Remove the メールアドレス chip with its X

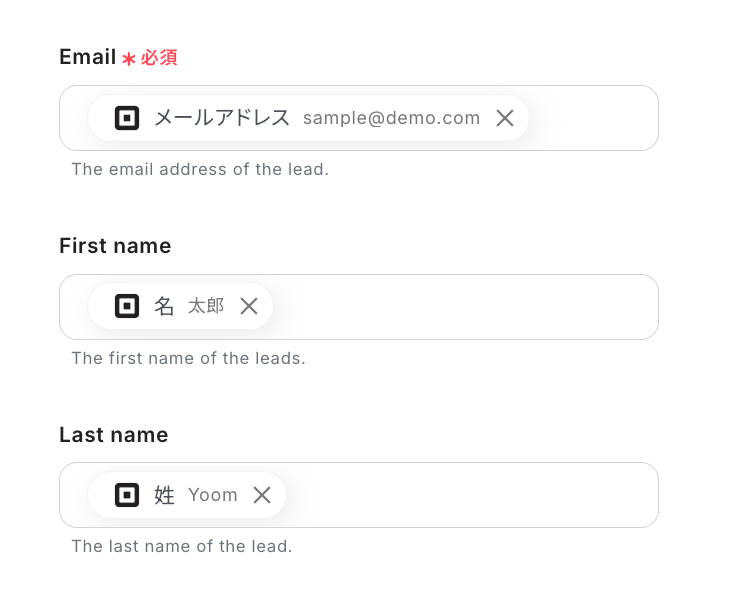(x=505, y=118)
